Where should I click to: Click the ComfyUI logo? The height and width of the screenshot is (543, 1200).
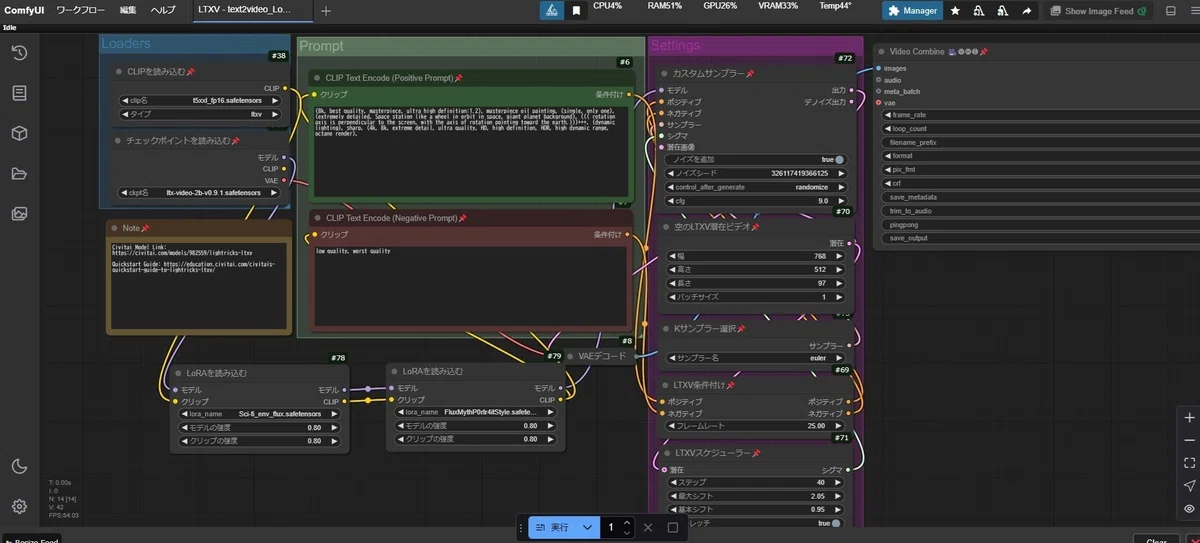(24, 10)
